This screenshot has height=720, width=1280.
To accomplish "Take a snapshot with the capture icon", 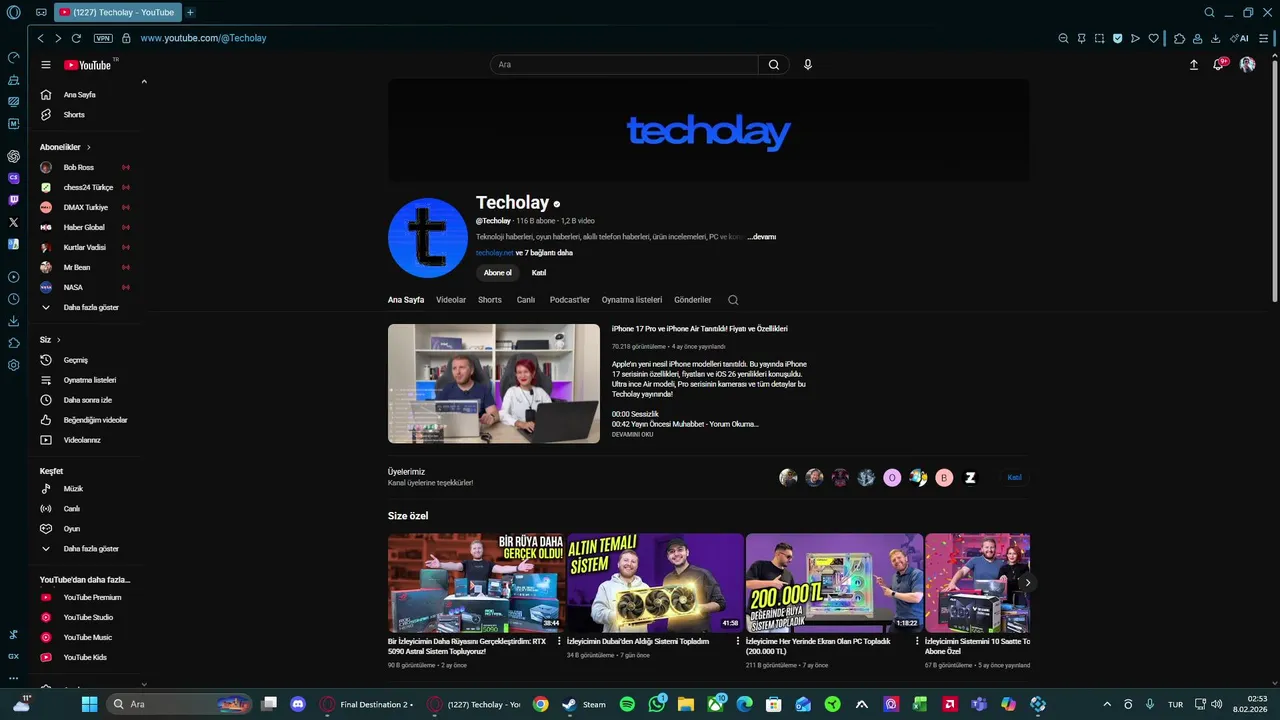I will [x=1099, y=38].
